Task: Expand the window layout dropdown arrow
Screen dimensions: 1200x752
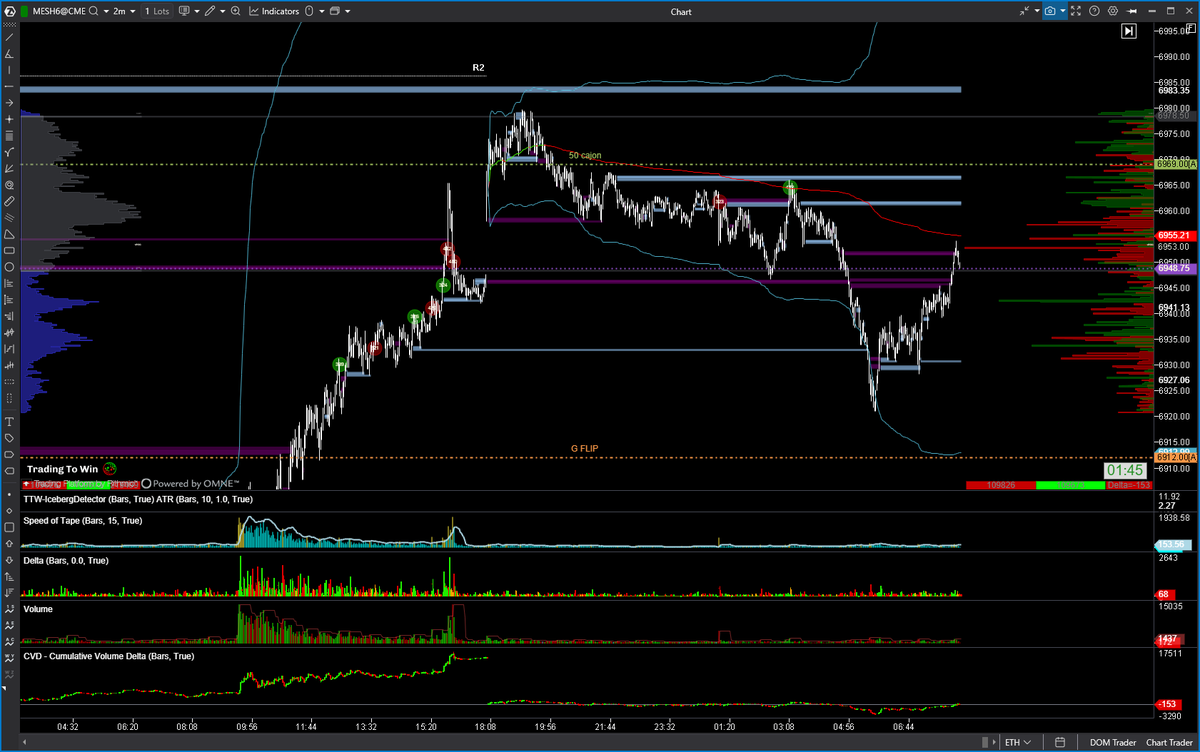Action: pyautogui.click(x=347, y=11)
